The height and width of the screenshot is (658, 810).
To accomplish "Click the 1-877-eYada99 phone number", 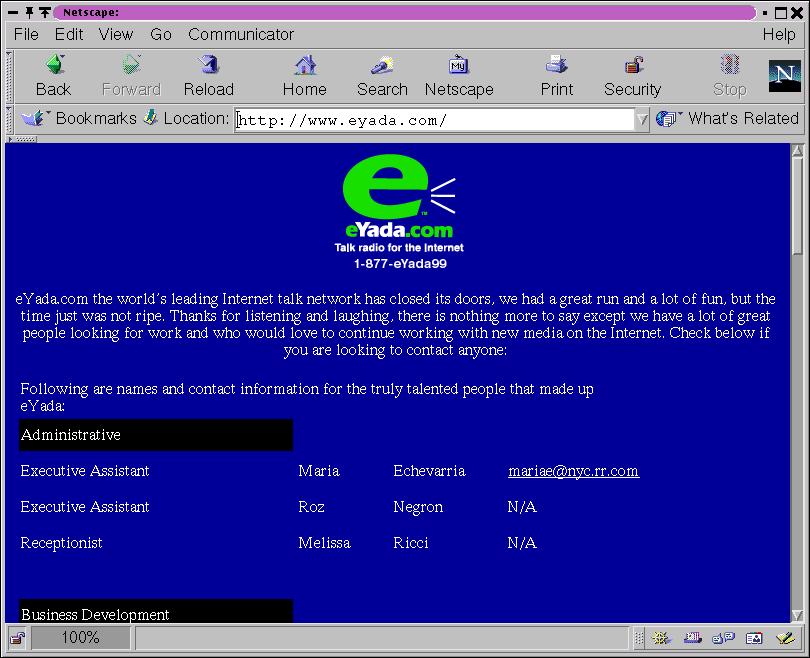I will [x=400, y=264].
